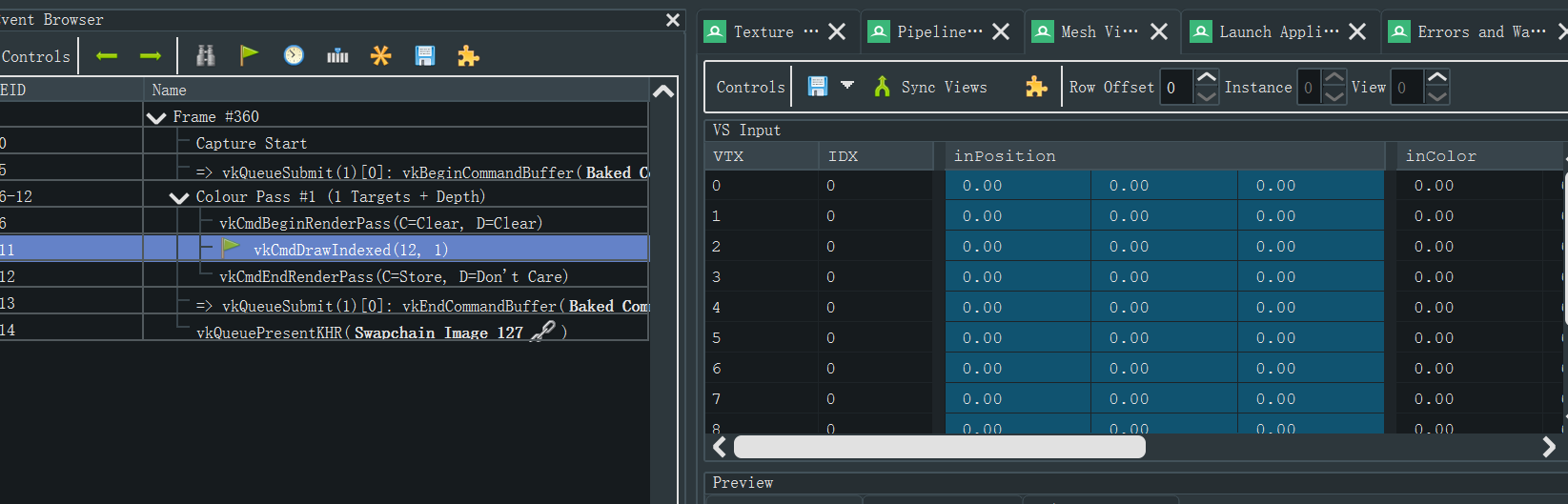Close the Texture Viewer tab
Image resolution: width=1568 pixels, height=504 pixels.
837,31
